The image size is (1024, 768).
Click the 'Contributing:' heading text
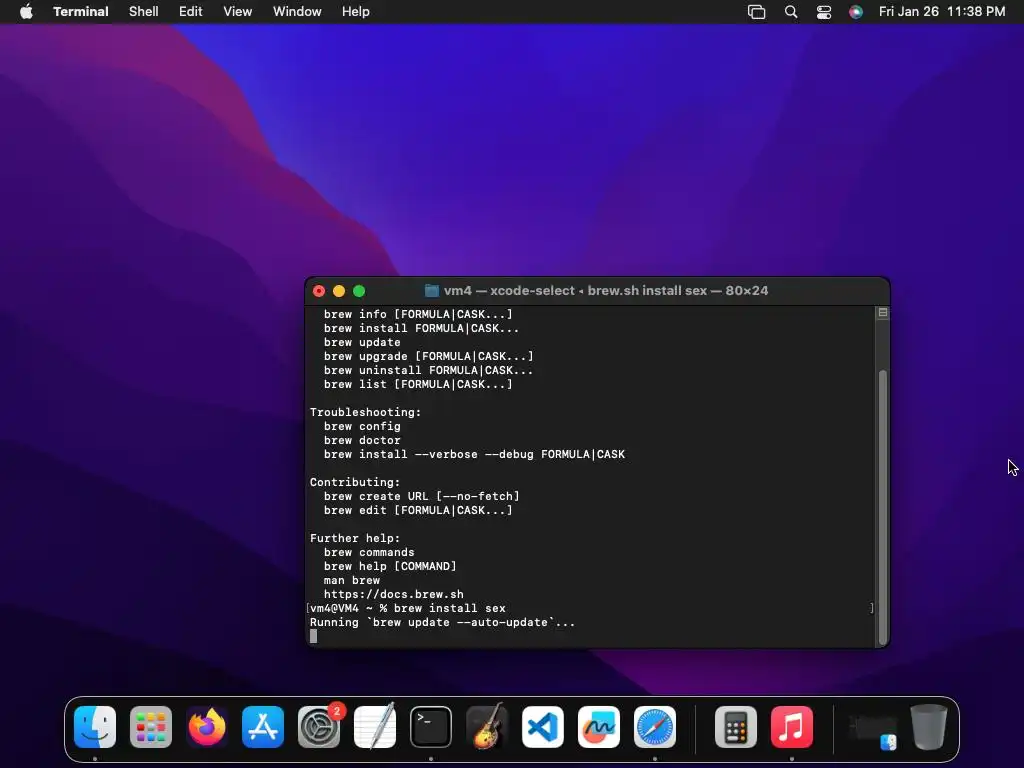(x=355, y=482)
